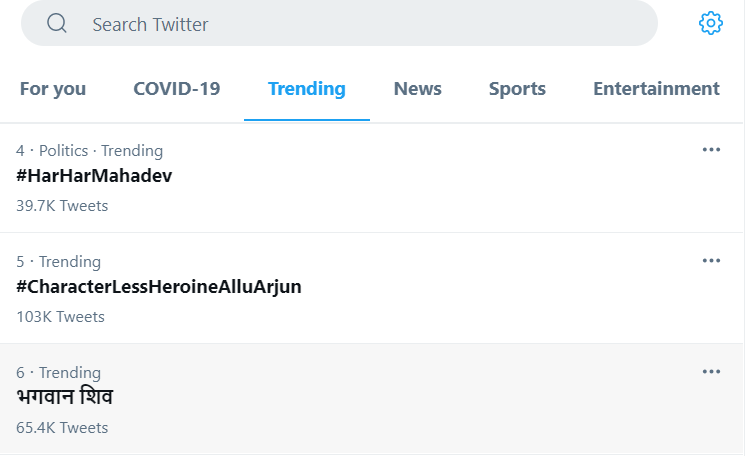Open the #CharacterLessHeroineAlluArjun hashtag
Screen dimensions: 747x456
[x=159, y=287]
